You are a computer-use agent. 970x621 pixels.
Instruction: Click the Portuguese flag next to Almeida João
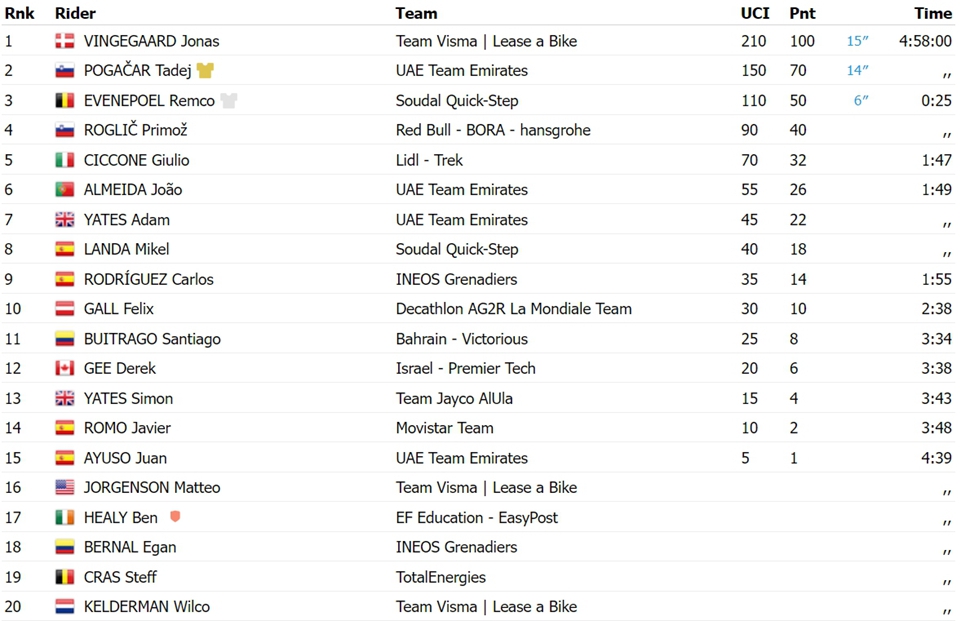pyautogui.click(x=65, y=190)
